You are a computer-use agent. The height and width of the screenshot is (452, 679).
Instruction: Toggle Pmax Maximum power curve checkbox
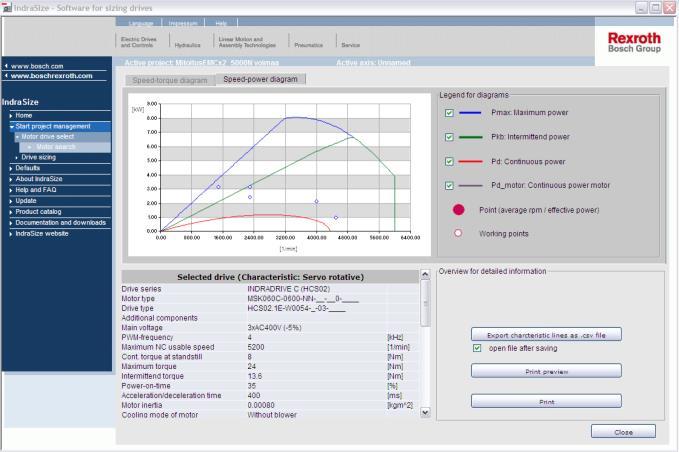pyautogui.click(x=449, y=113)
